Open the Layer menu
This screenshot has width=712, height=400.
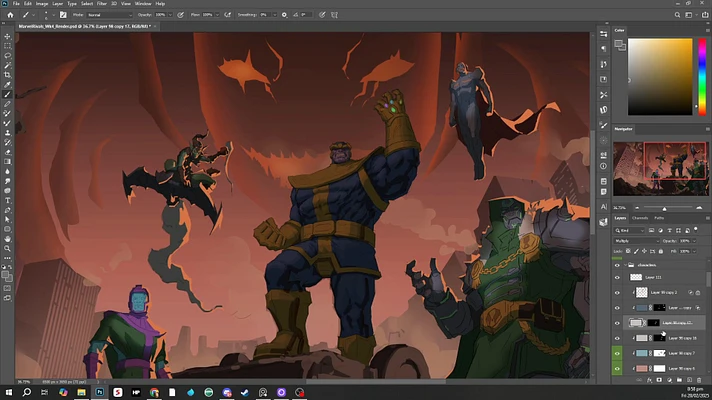[x=58, y=4]
